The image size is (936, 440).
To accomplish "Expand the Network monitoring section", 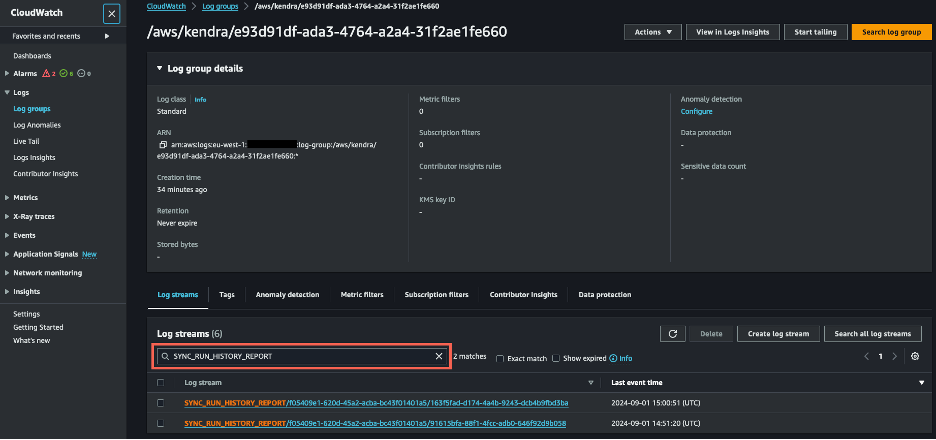I will [x=7, y=273].
